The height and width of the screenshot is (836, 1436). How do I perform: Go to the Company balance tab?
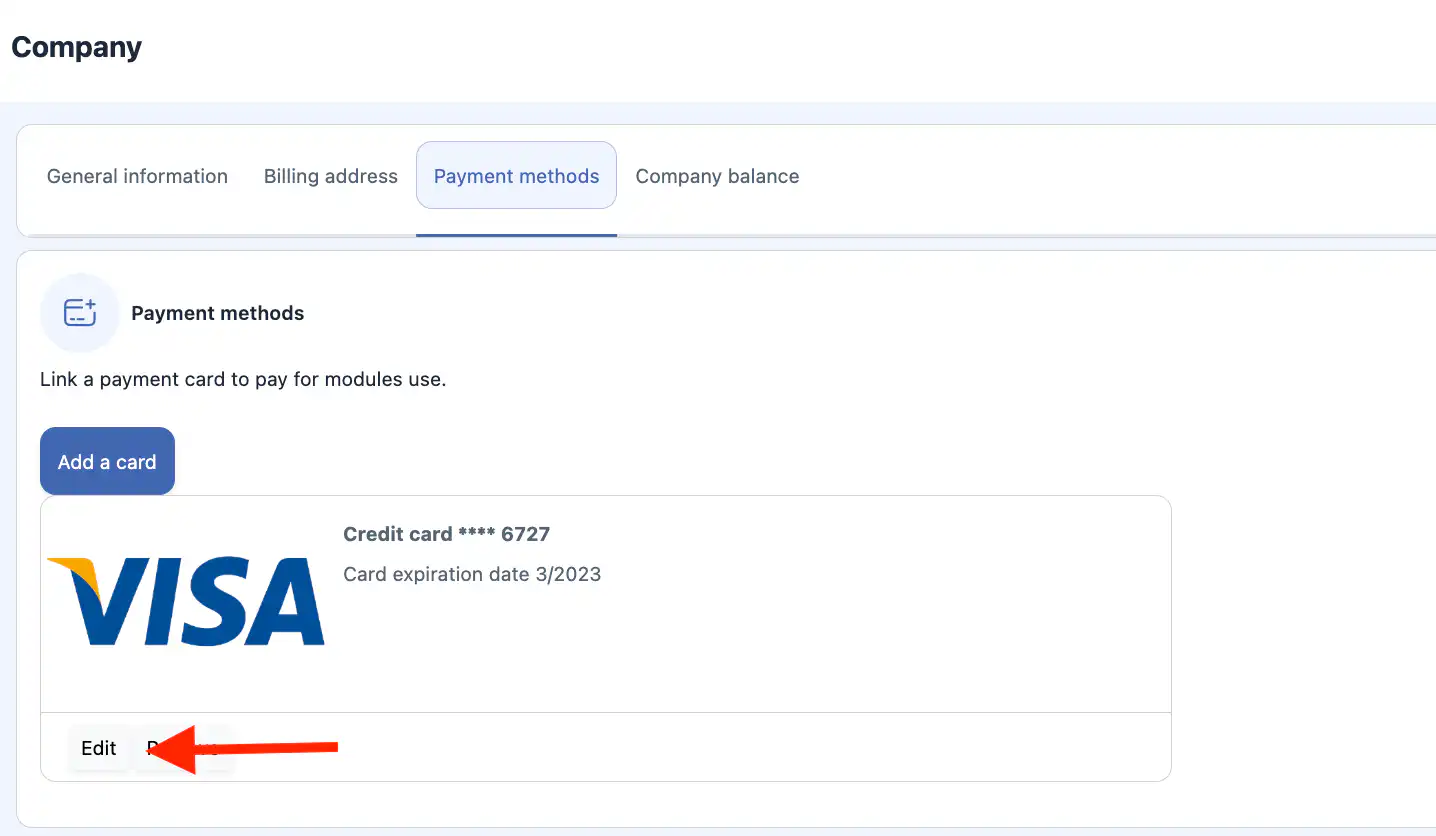coord(717,176)
